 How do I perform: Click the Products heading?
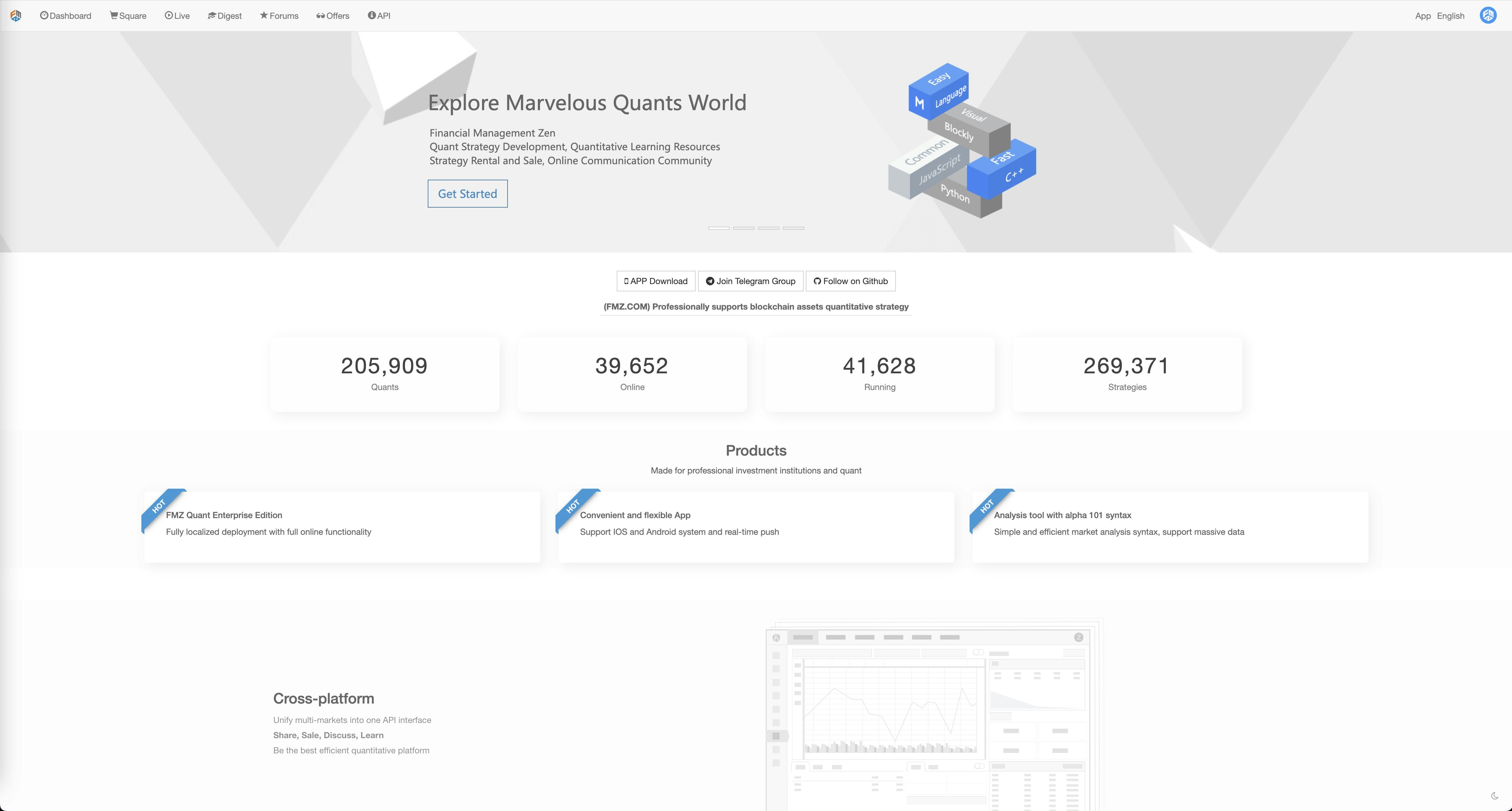coord(756,450)
